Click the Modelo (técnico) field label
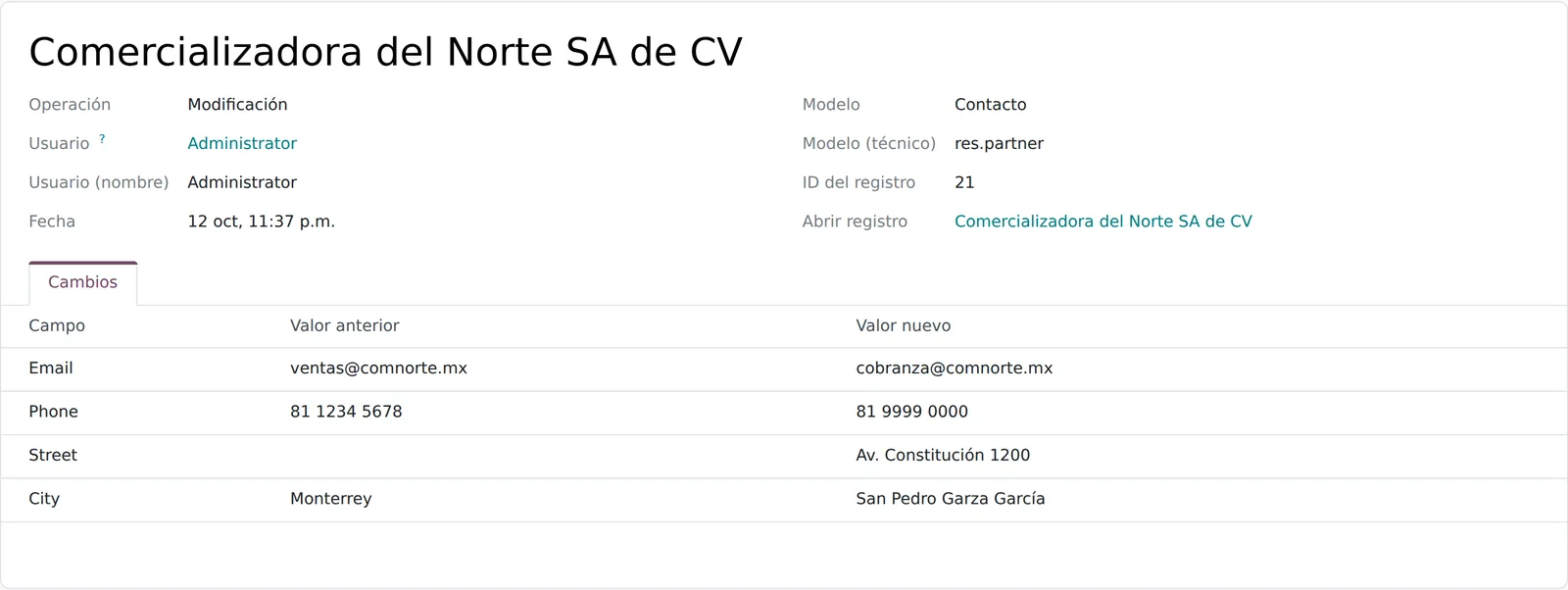Screen dimensions: 1568x590 [x=869, y=144]
